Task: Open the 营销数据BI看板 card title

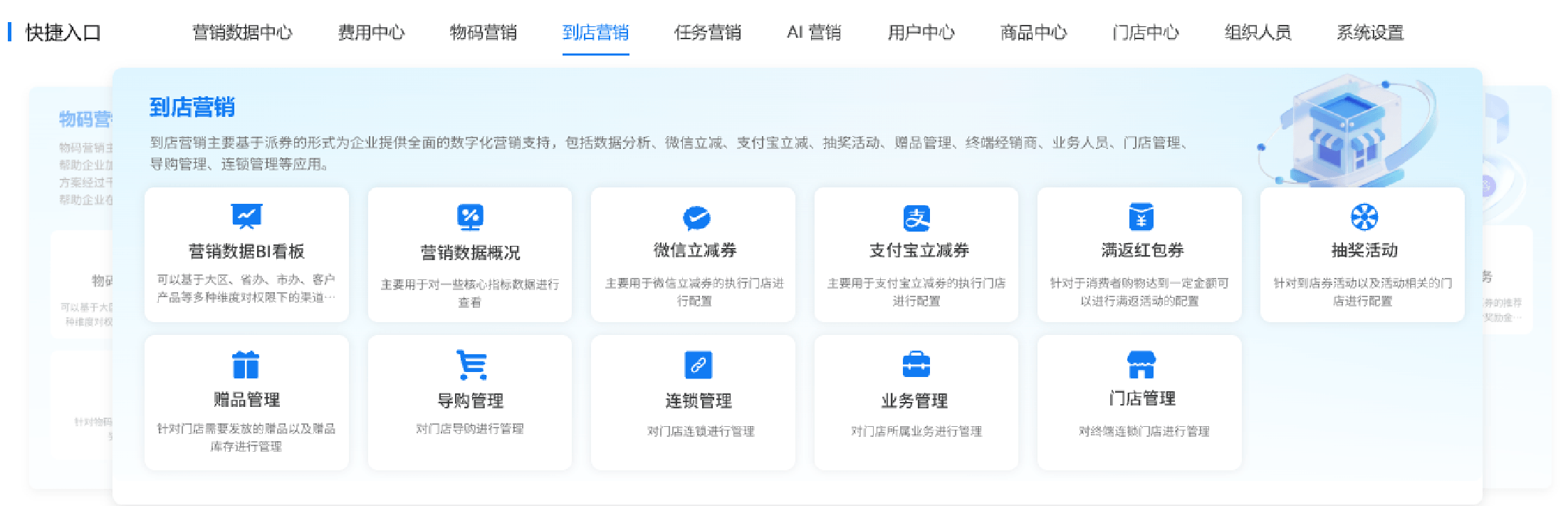Action: [x=246, y=252]
